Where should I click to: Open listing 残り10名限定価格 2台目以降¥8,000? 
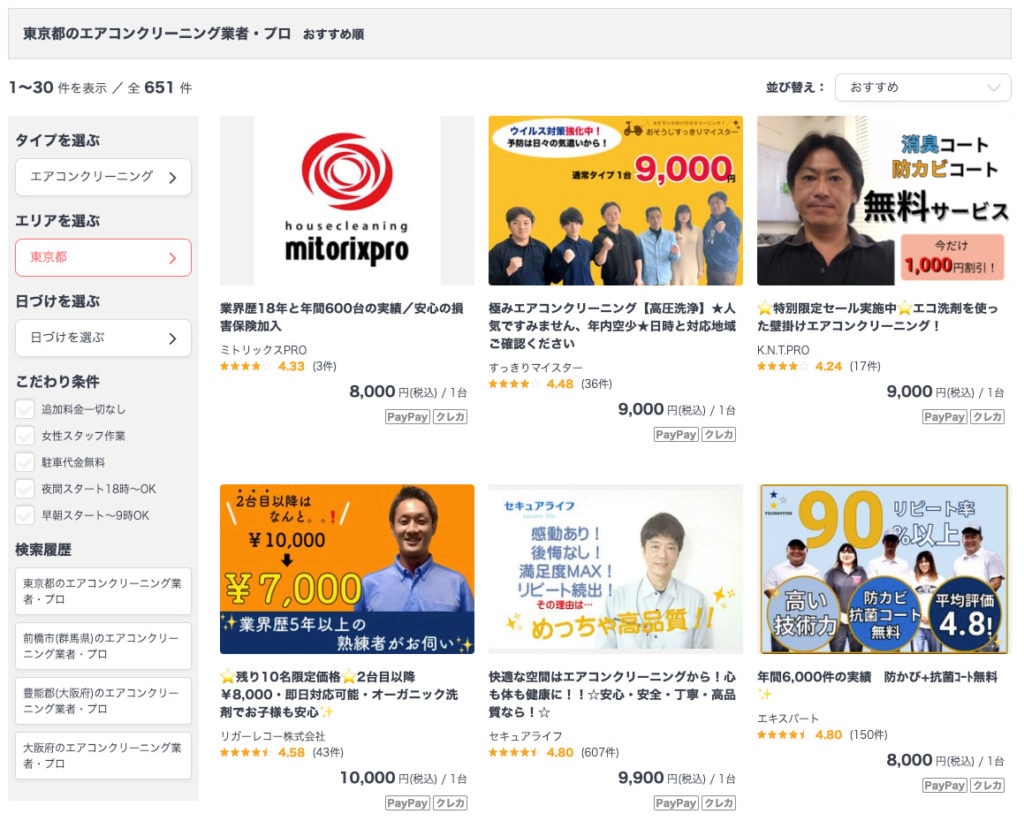pyautogui.click(x=339, y=694)
